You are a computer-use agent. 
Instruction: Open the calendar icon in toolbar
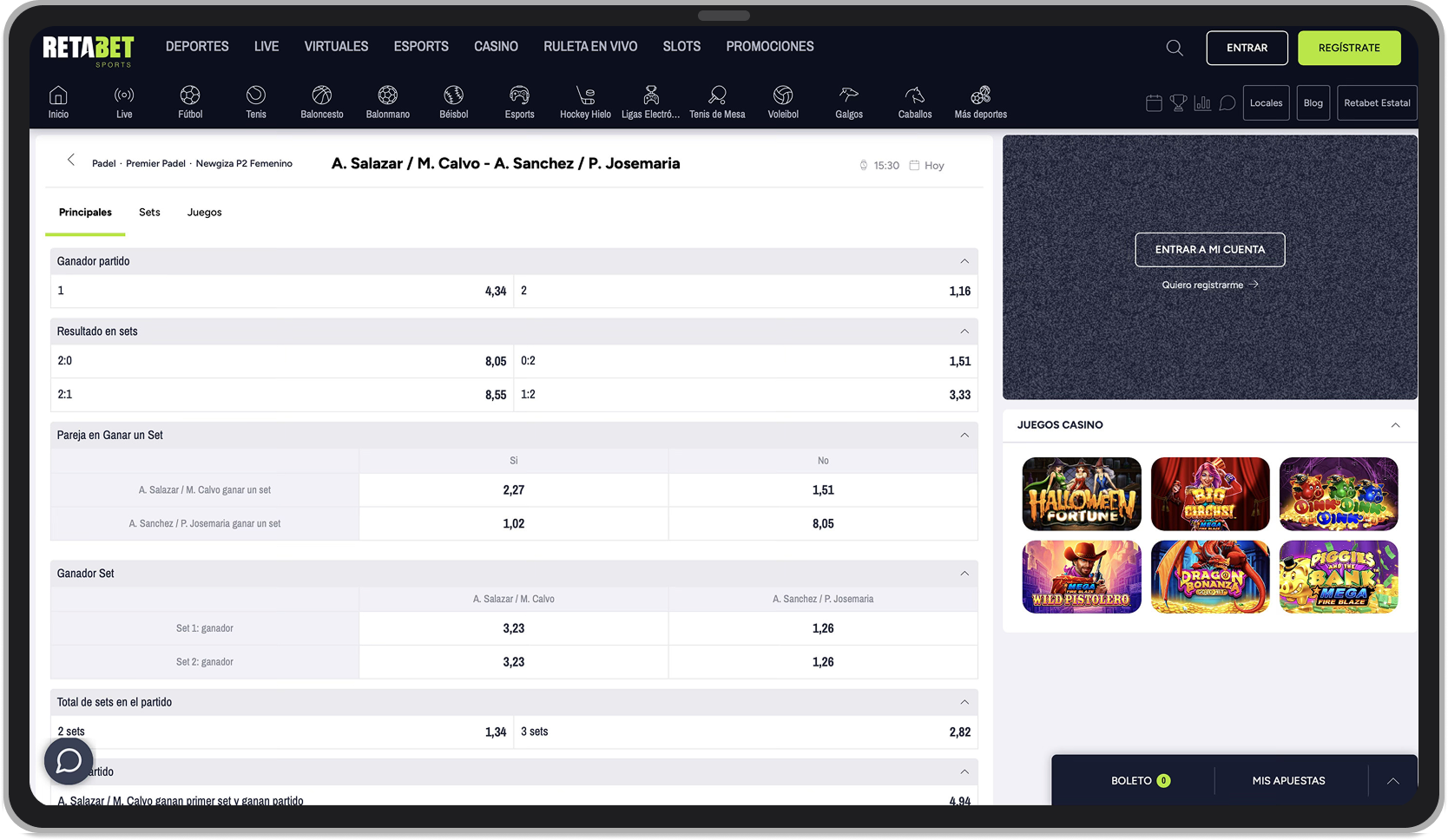pos(1154,103)
